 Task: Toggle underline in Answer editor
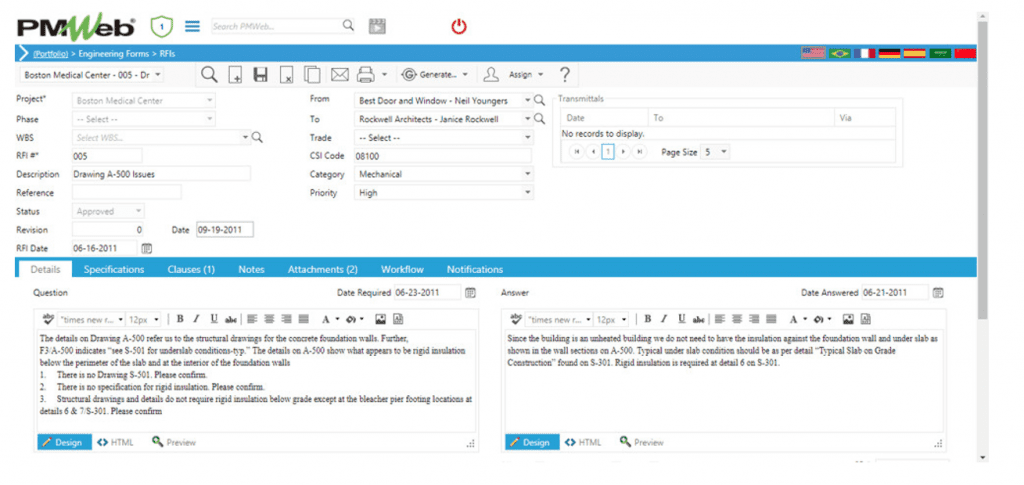click(x=681, y=319)
